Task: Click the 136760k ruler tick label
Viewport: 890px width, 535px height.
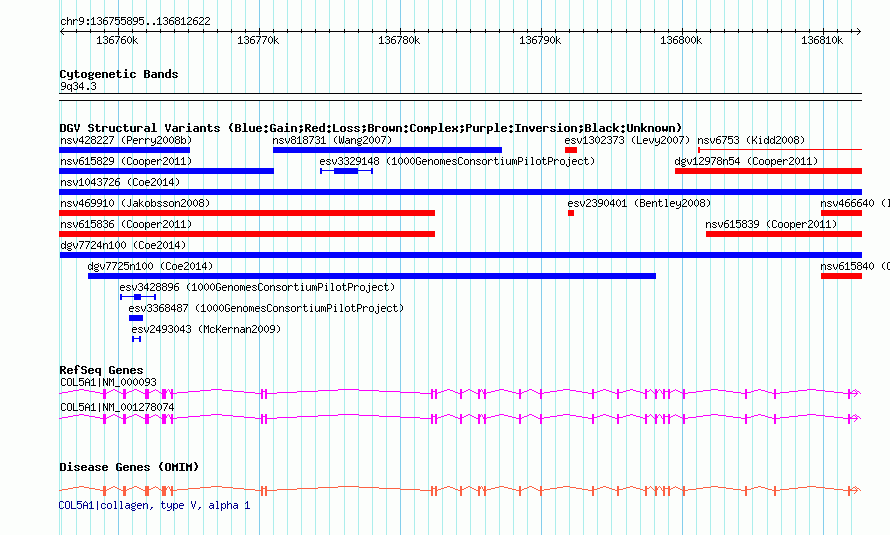Action: click(117, 40)
